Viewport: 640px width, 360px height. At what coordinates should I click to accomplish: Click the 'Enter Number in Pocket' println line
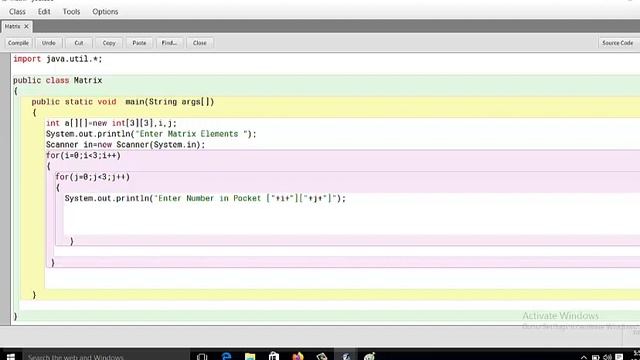click(x=205, y=198)
